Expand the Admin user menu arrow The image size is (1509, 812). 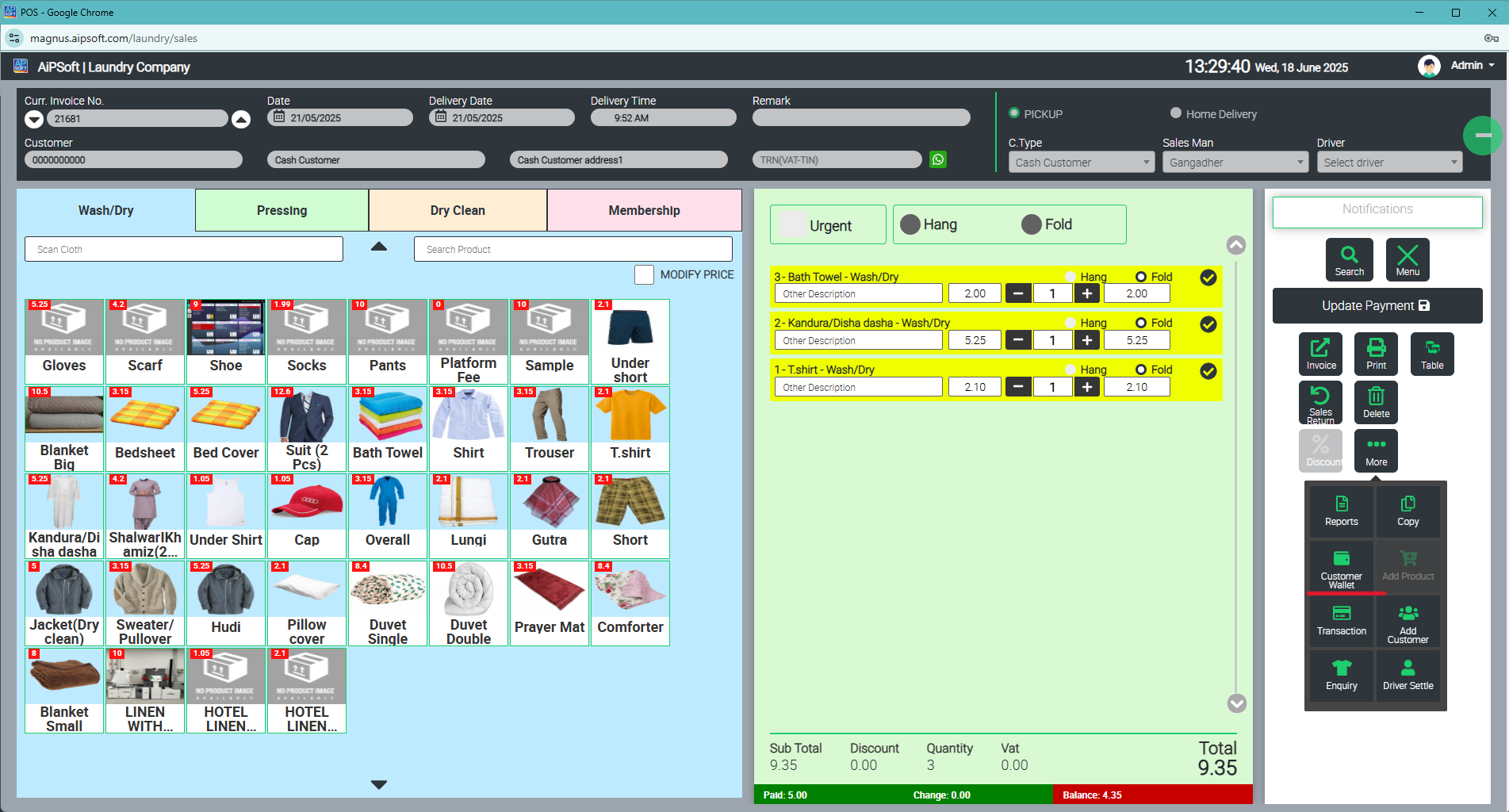[1492, 66]
